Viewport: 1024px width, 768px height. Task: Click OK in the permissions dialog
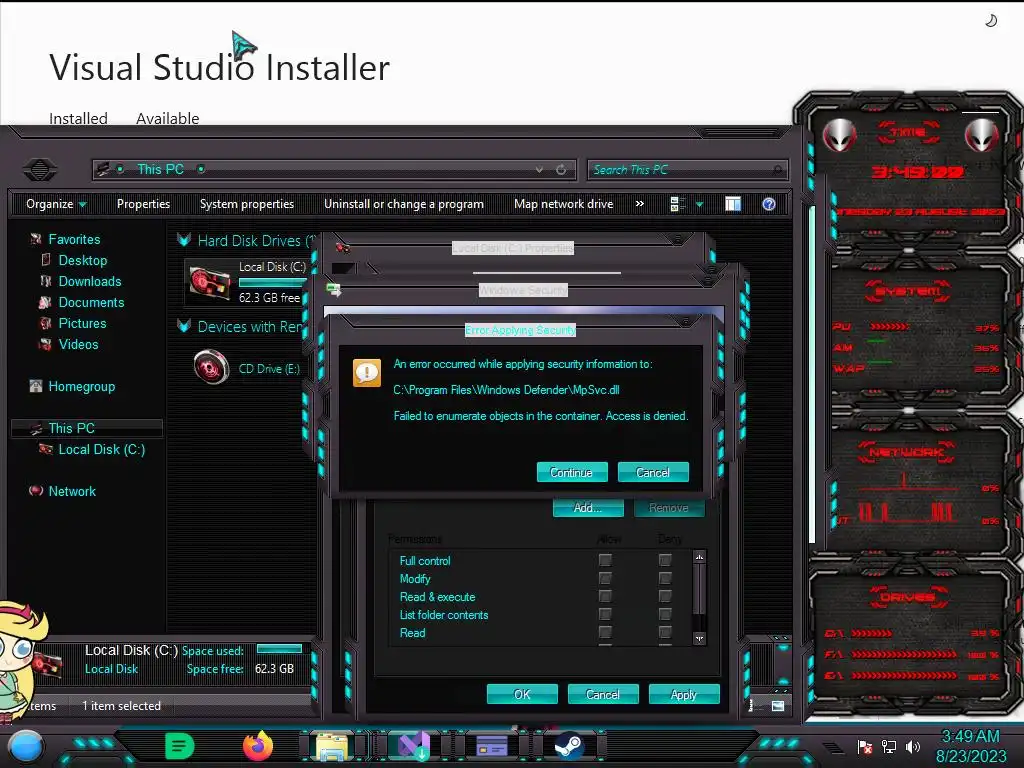[x=522, y=694]
